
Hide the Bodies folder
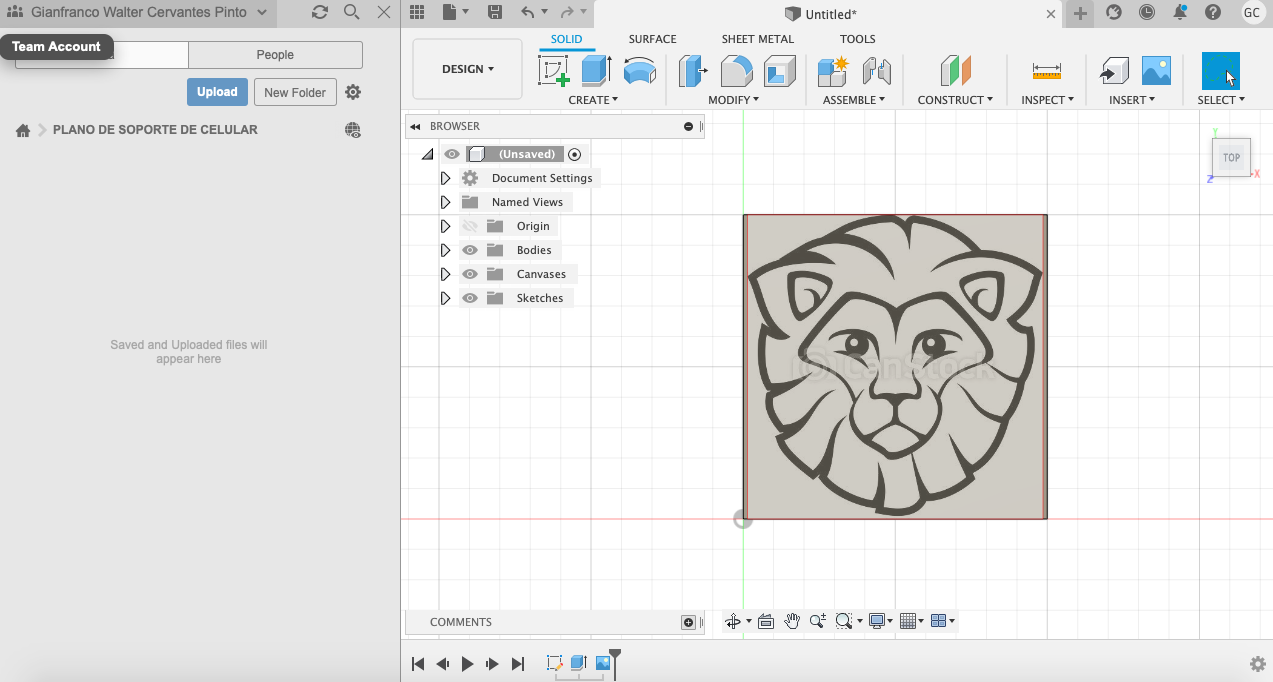[x=470, y=250]
